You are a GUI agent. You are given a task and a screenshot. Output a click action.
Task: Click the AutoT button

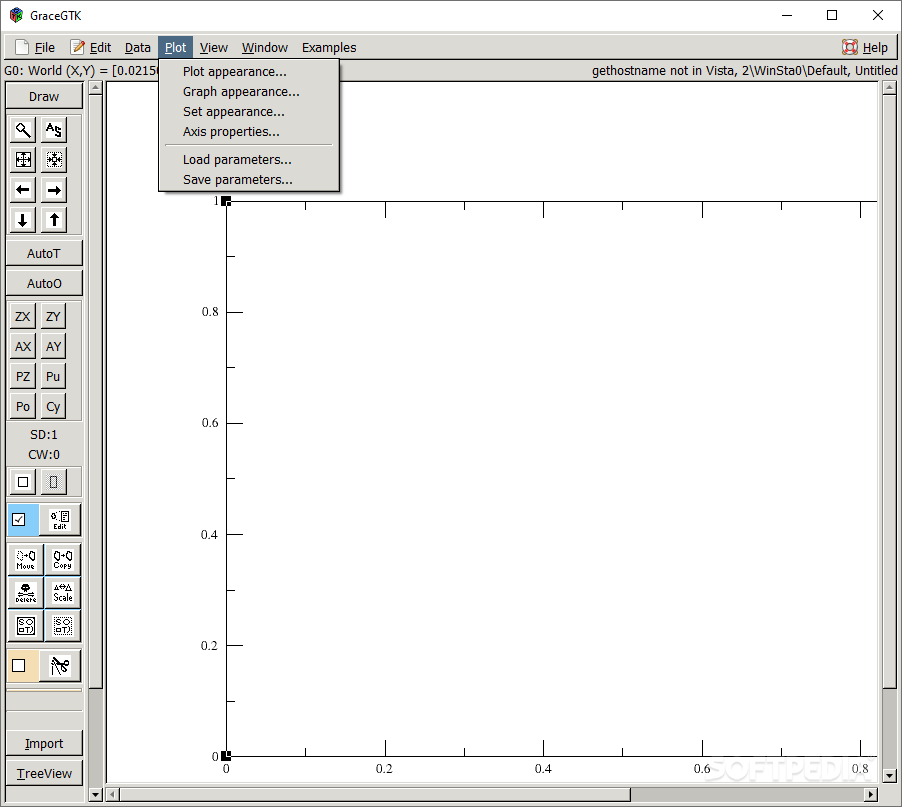click(x=44, y=254)
